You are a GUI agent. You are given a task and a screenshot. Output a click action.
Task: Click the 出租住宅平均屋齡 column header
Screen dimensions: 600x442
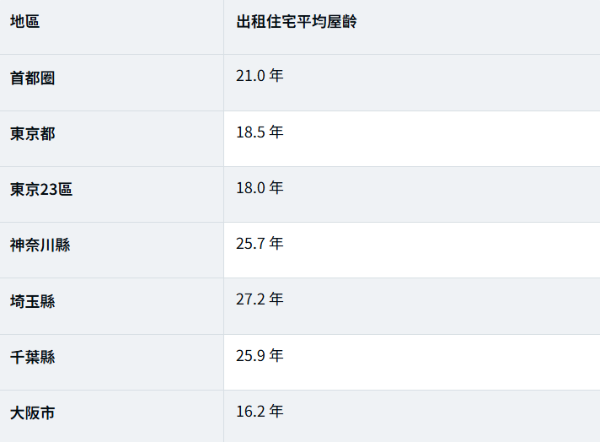[297, 21]
